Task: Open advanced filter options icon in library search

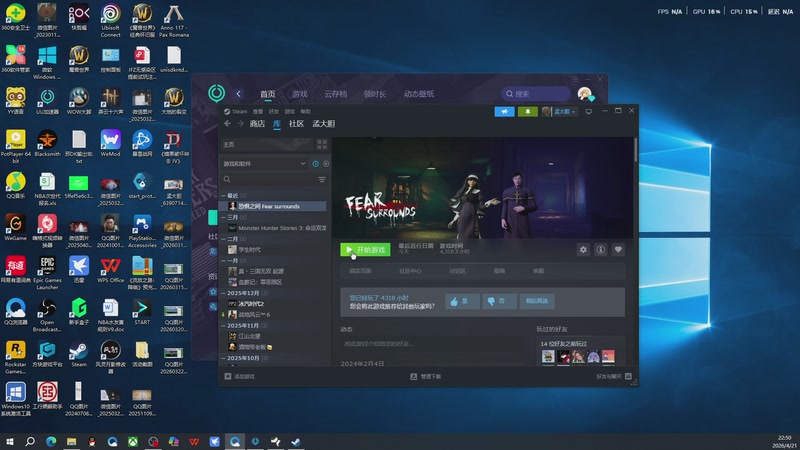Action: pyautogui.click(x=322, y=179)
